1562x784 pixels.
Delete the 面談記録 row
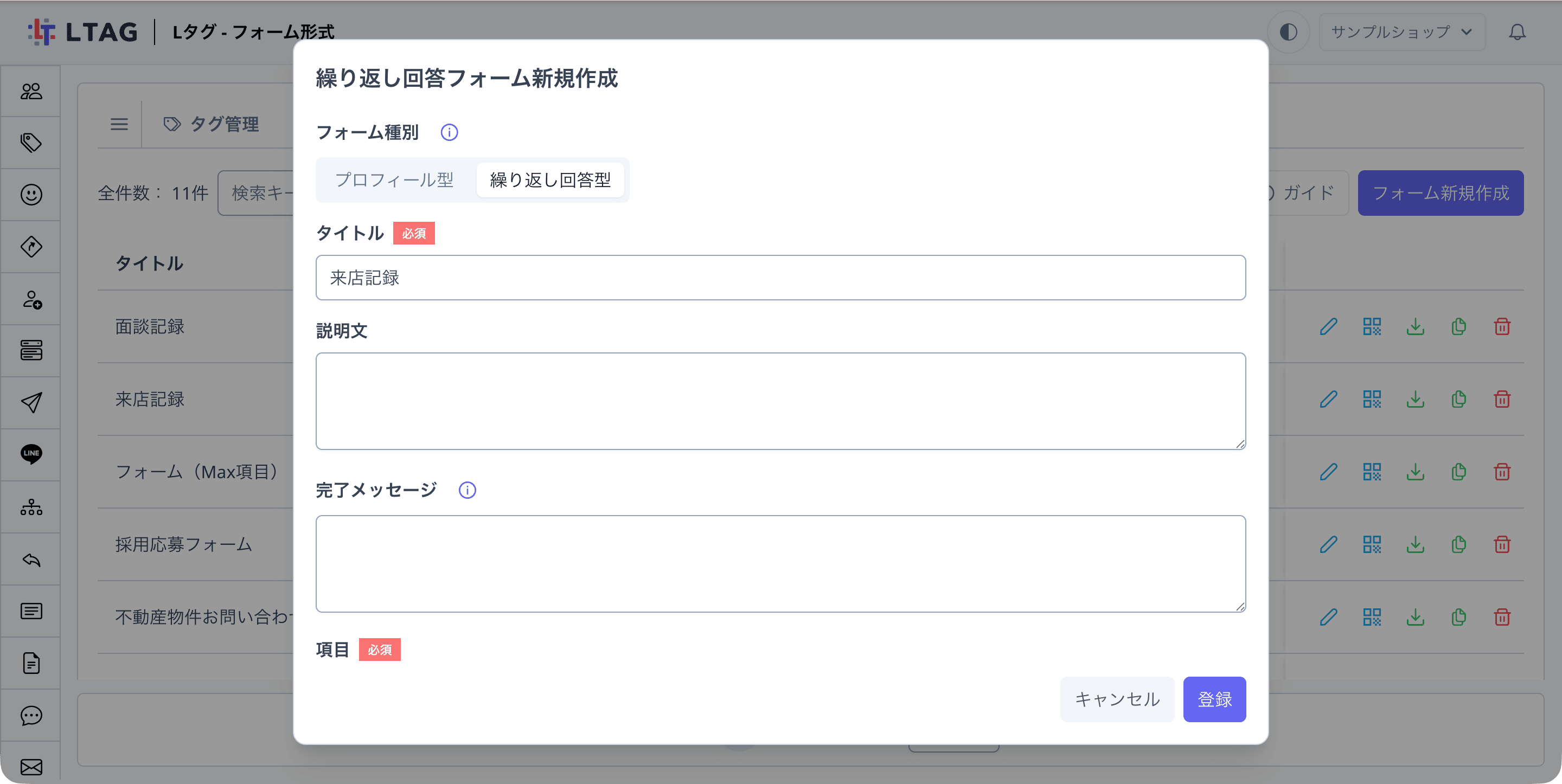(x=1502, y=327)
